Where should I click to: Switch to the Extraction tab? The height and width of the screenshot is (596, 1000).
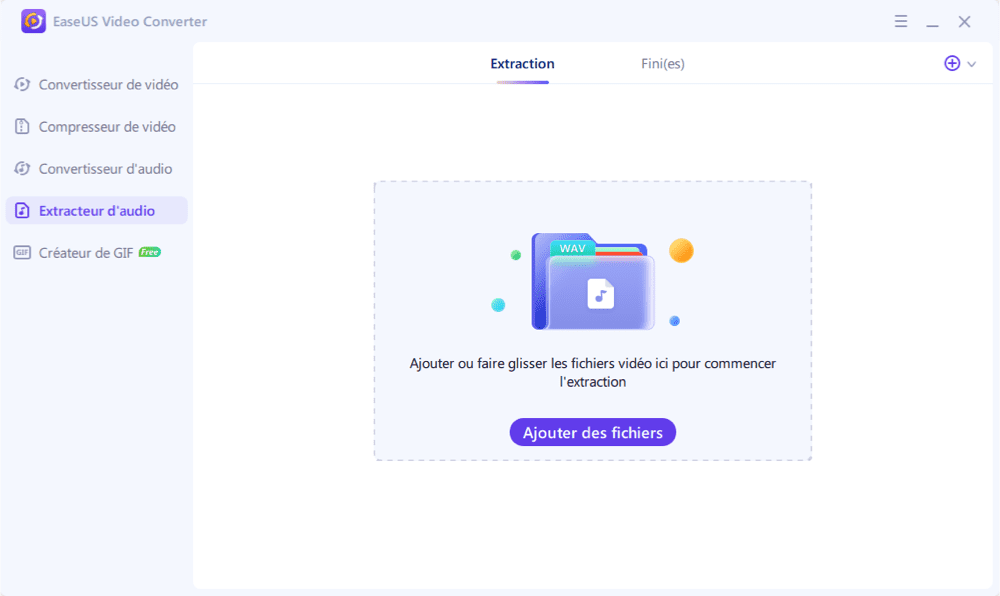[522, 64]
